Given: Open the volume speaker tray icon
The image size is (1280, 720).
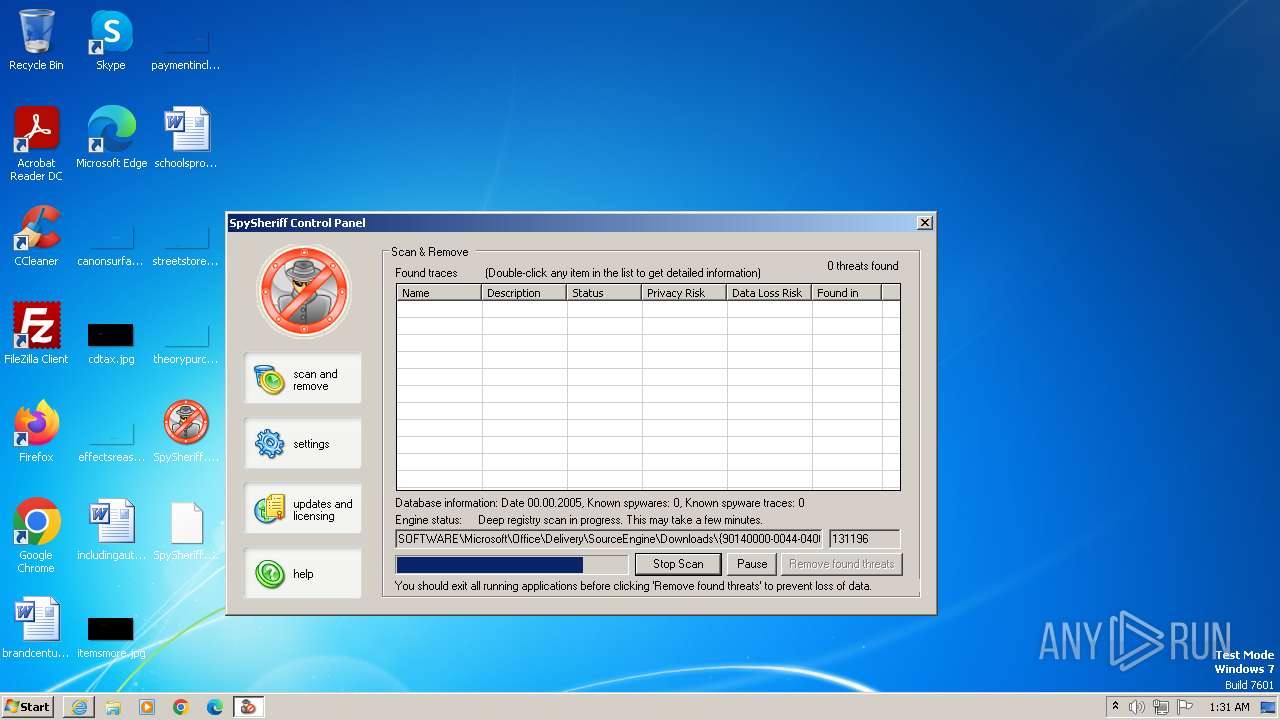Looking at the screenshot, I should pyautogui.click(x=1137, y=707).
